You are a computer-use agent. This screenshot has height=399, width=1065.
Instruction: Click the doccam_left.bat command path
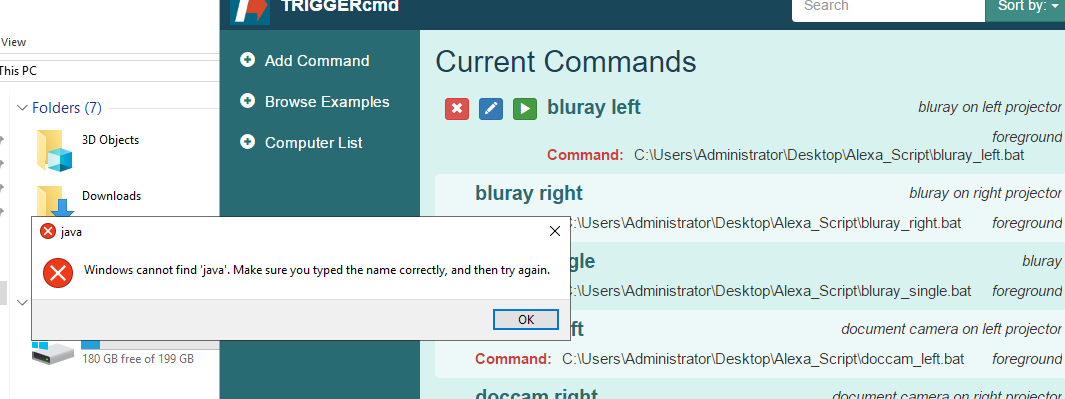point(763,359)
